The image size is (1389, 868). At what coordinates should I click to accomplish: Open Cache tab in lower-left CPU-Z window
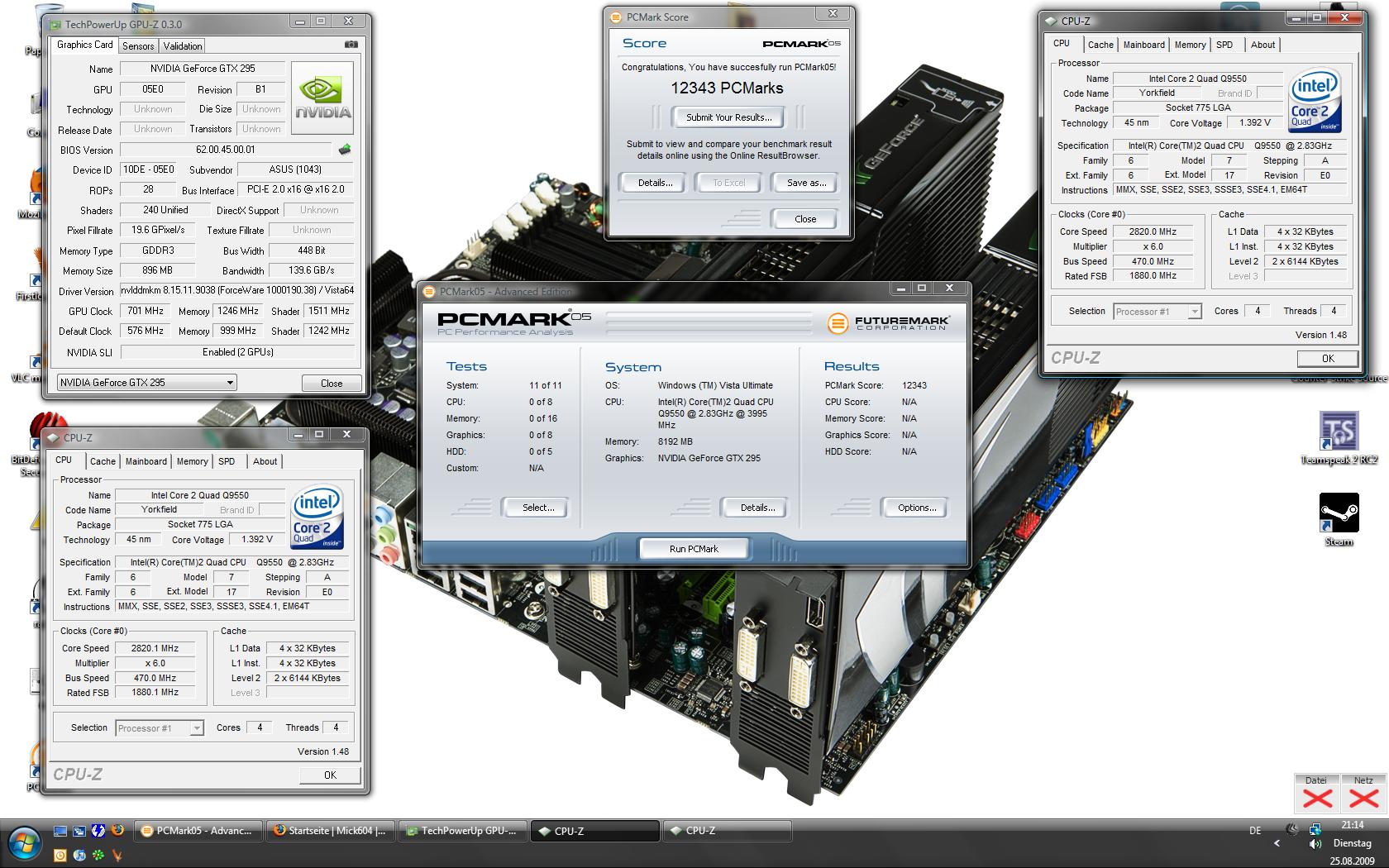point(103,461)
